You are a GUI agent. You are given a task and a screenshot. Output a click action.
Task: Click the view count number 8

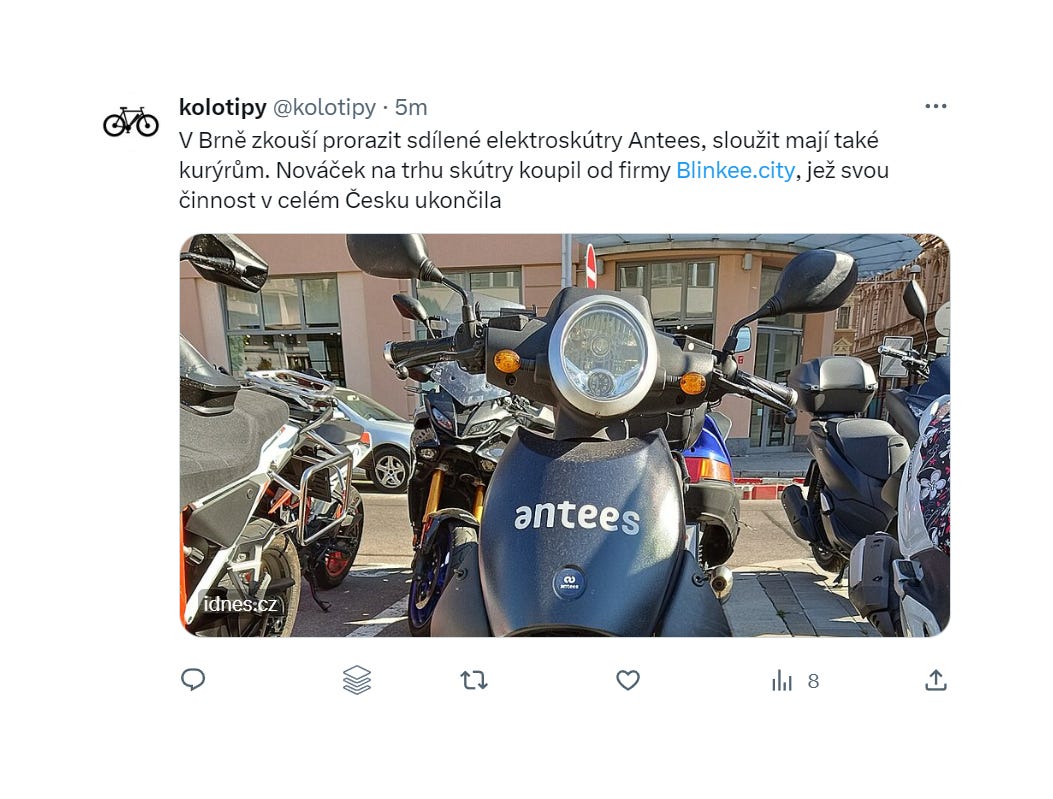point(813,681)
